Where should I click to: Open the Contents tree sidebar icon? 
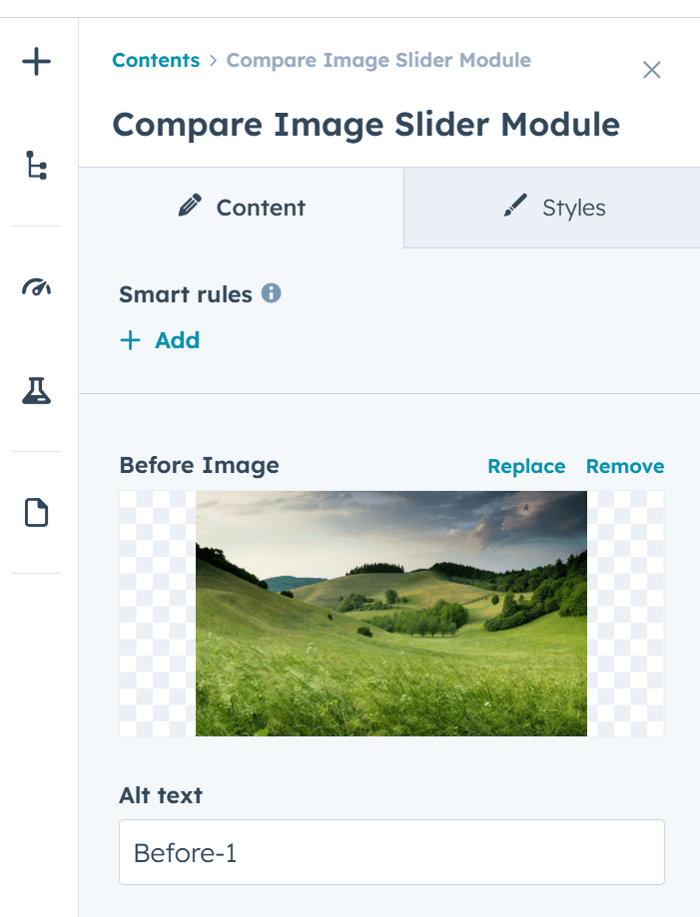coord(36,165)
